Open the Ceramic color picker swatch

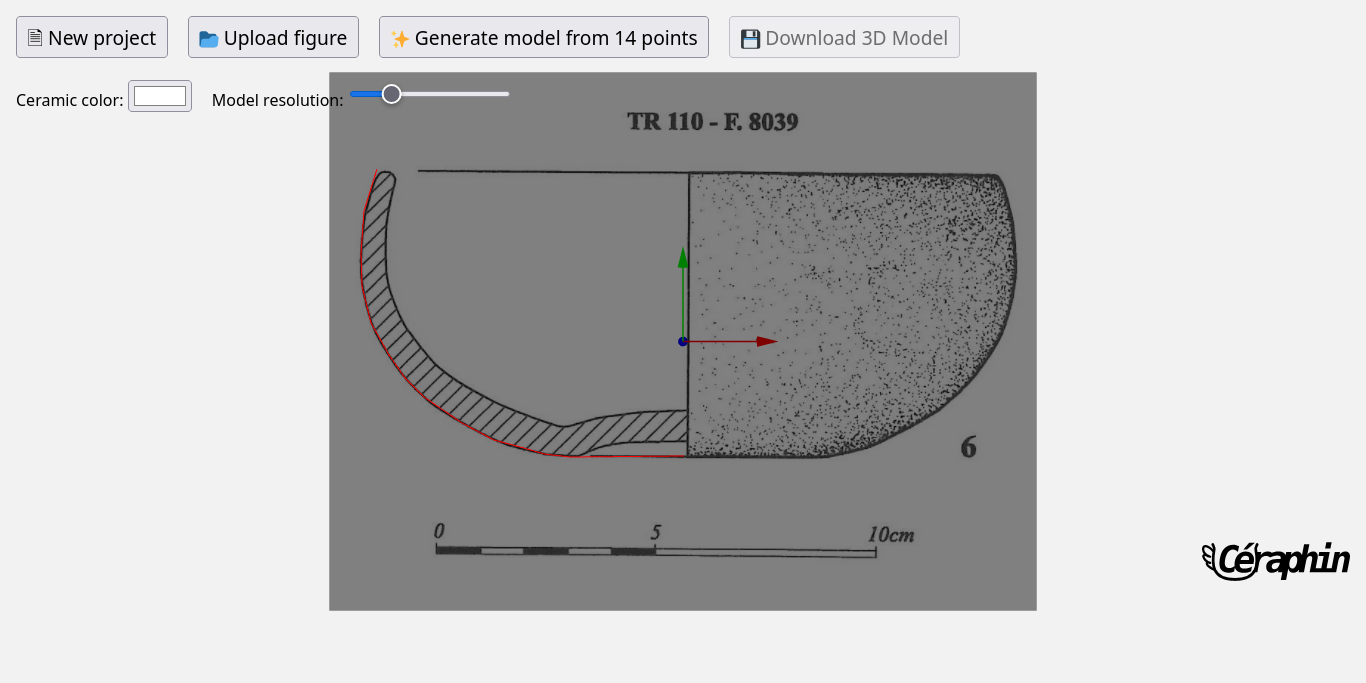tap(160, 96)
